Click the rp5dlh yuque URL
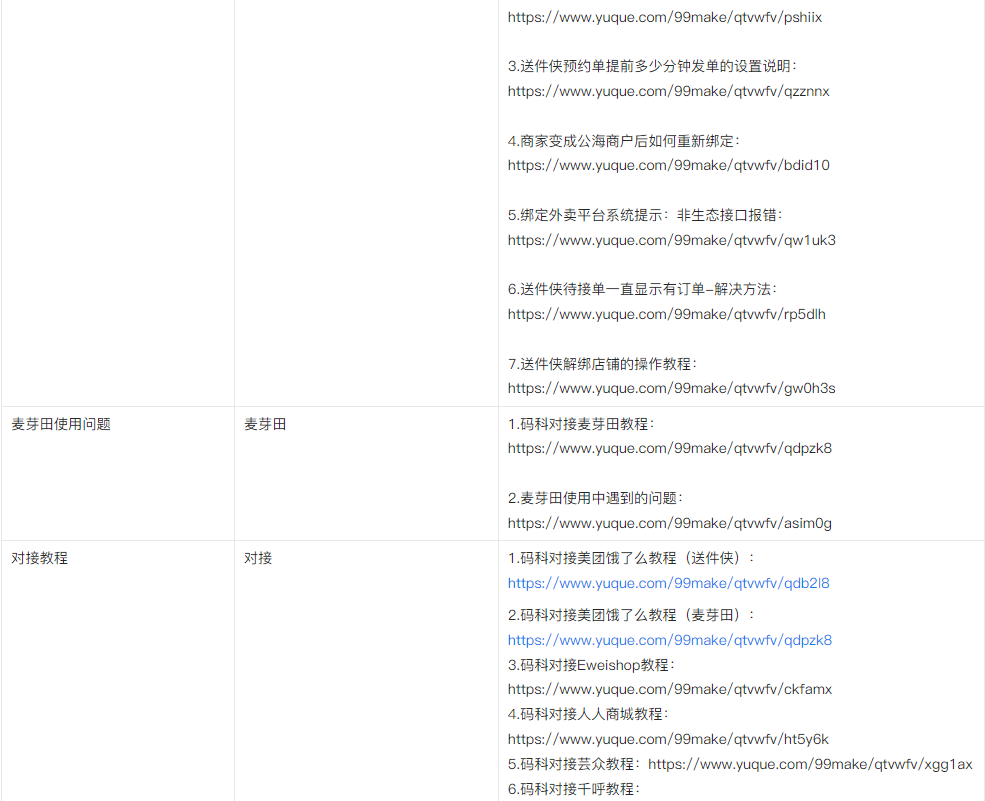This screenshot has height=801, width=985. (x=667, y=314)
